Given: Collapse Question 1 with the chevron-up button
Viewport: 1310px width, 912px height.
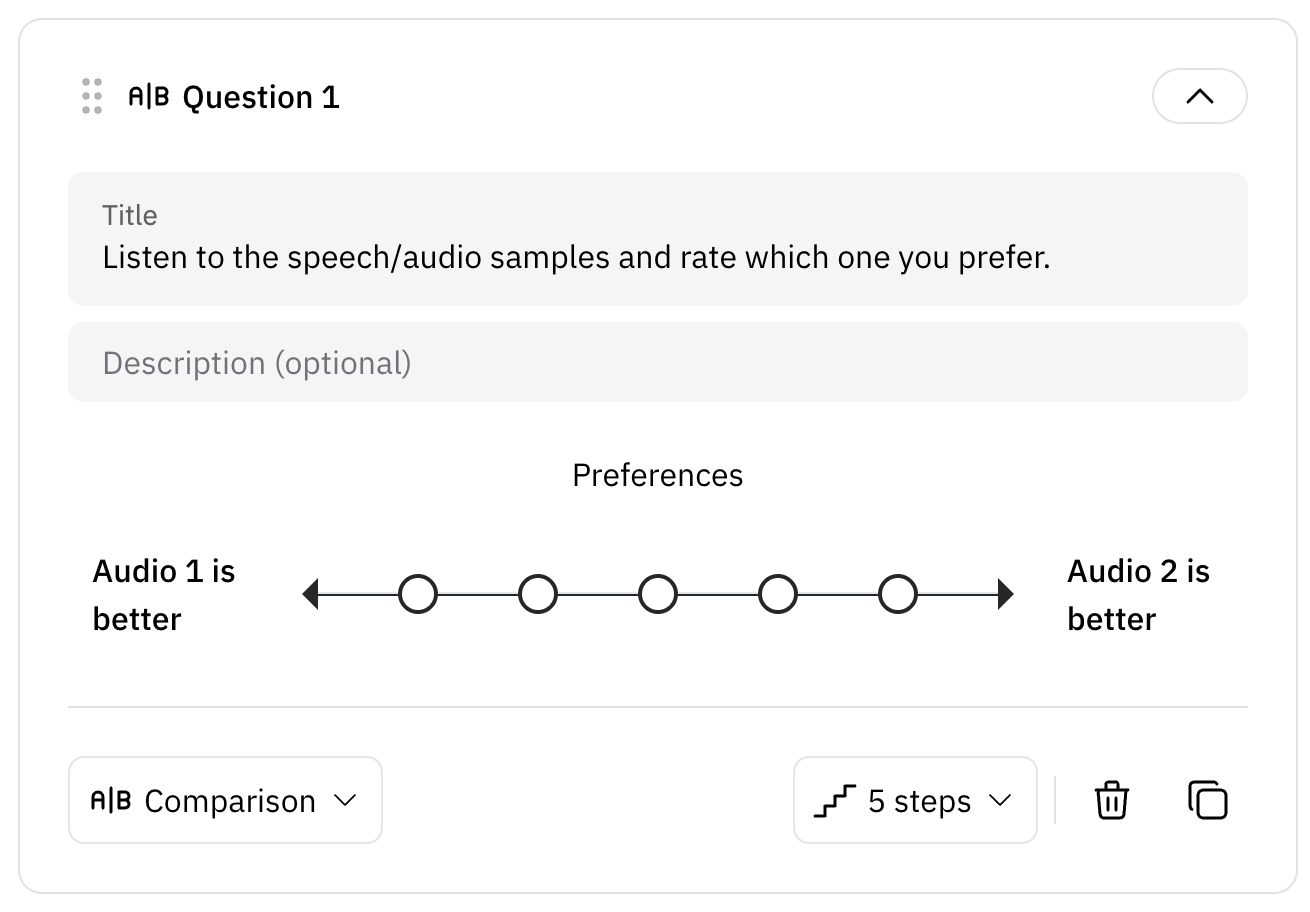Looking at the screenshot, I should click(x=1199, y=96).
